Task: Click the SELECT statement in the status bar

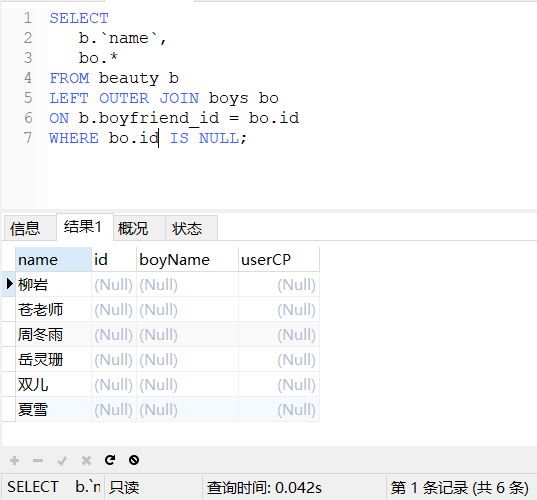Action: click(54, 487)
